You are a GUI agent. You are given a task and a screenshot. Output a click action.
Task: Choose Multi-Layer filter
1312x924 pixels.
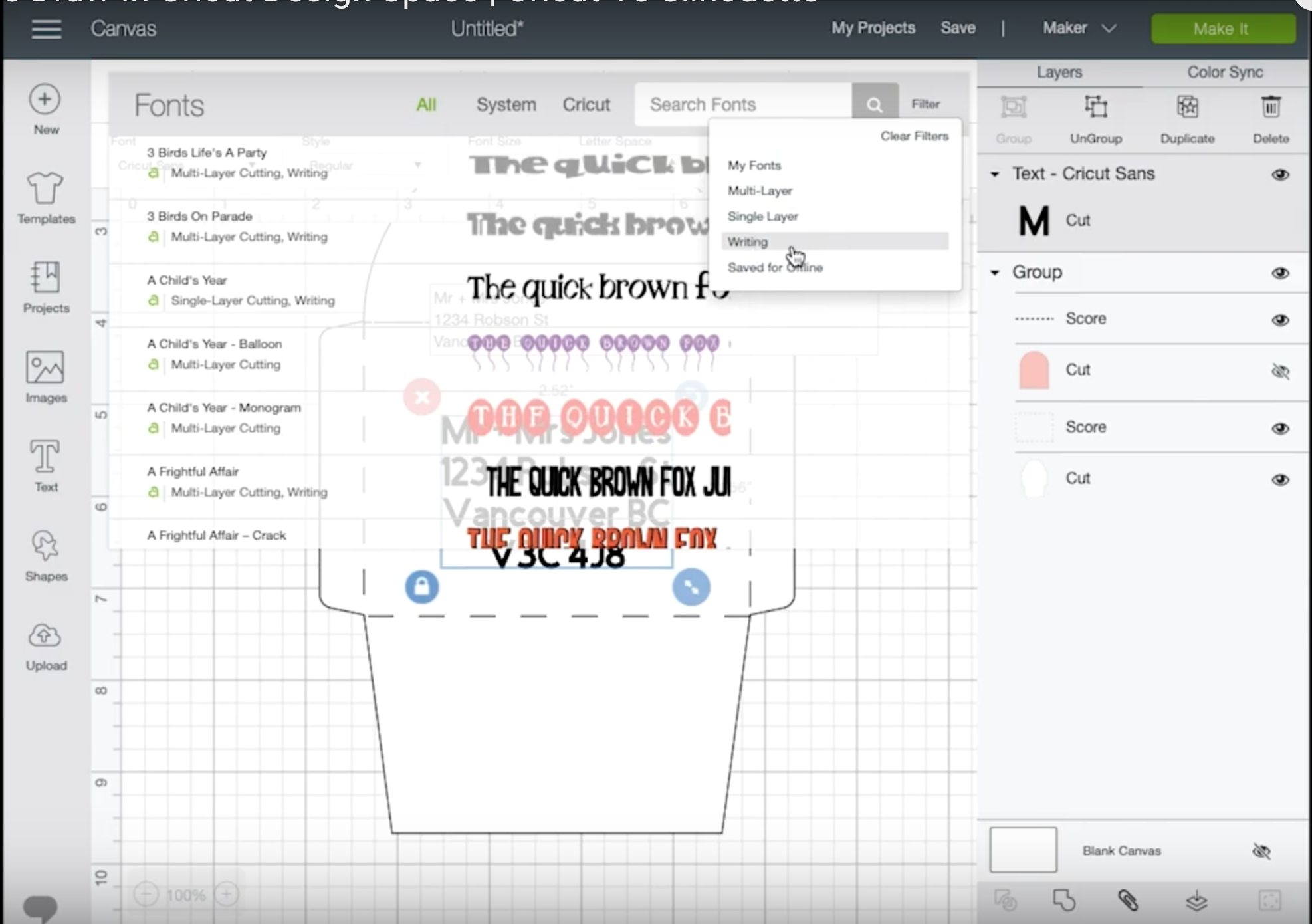tap(760, 191)
